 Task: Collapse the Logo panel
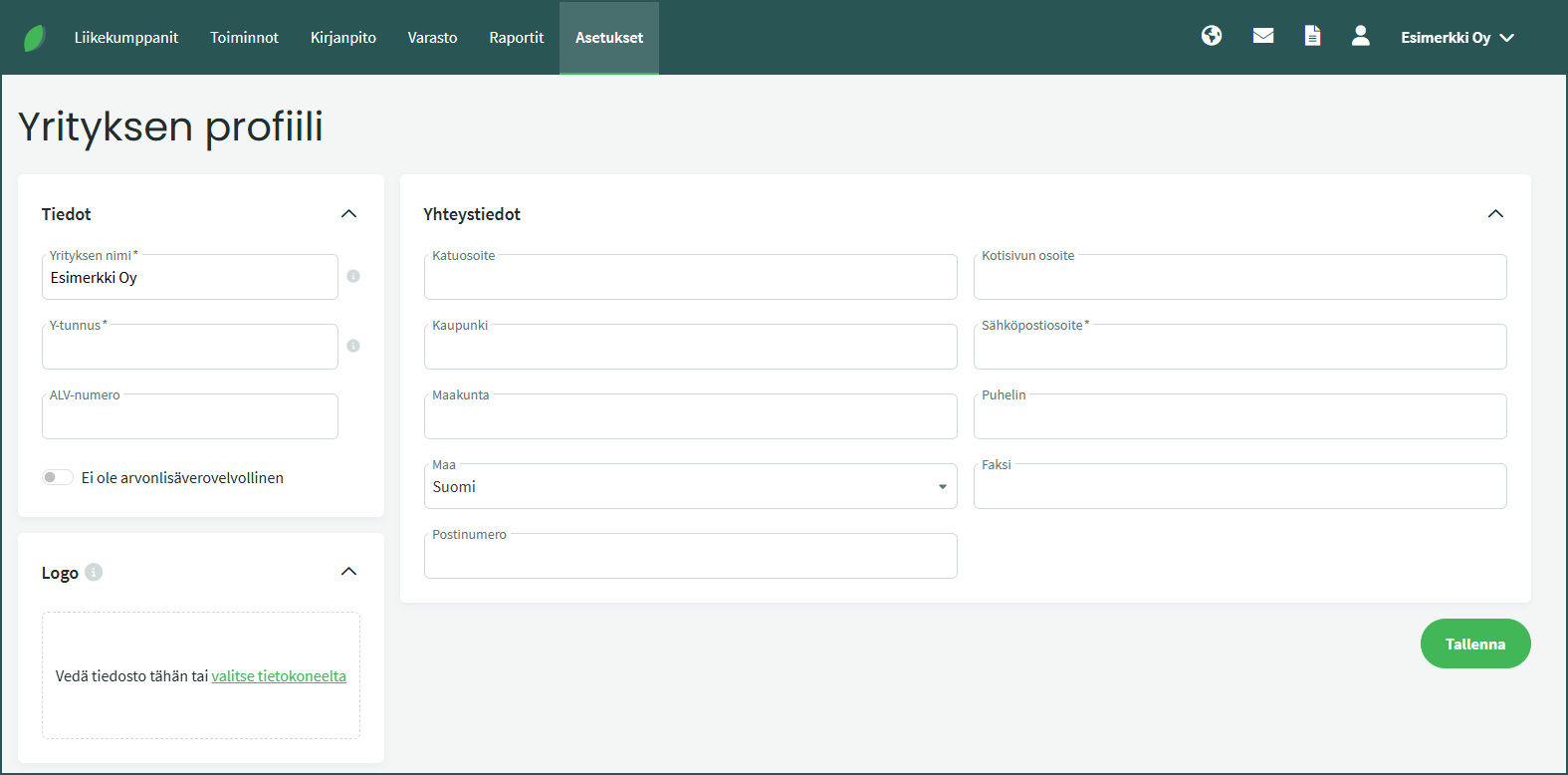(x=348, y=572)
